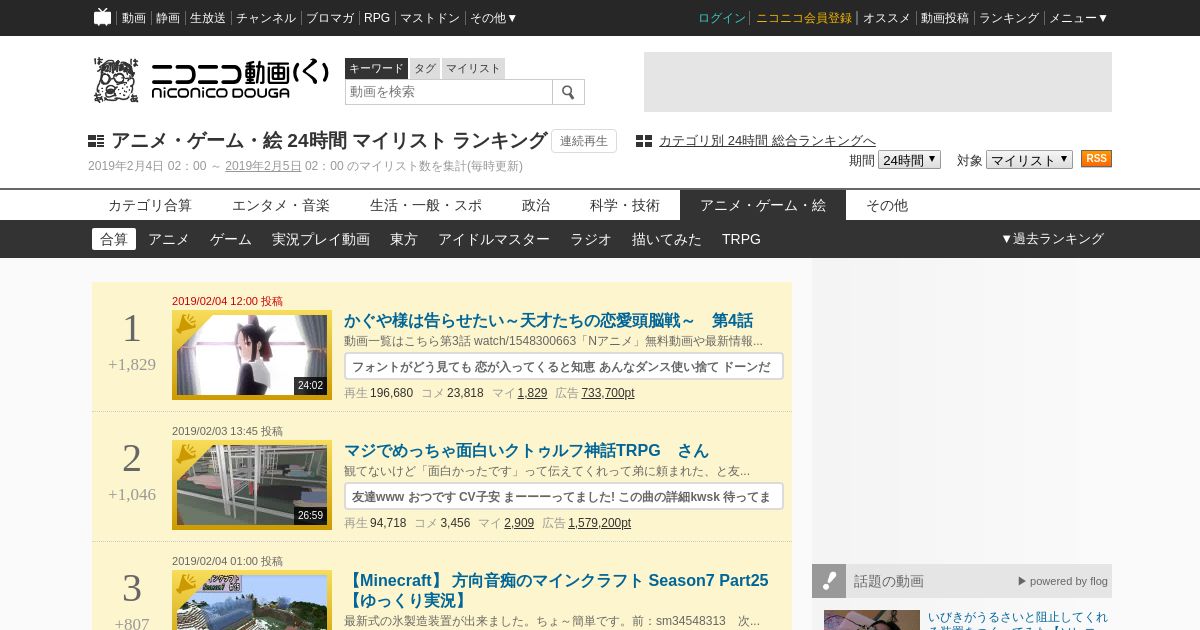The width and height of the screenshot is (1200, 630).
Task: Select the キーワード search tab
Action: (x=376, y=68)
